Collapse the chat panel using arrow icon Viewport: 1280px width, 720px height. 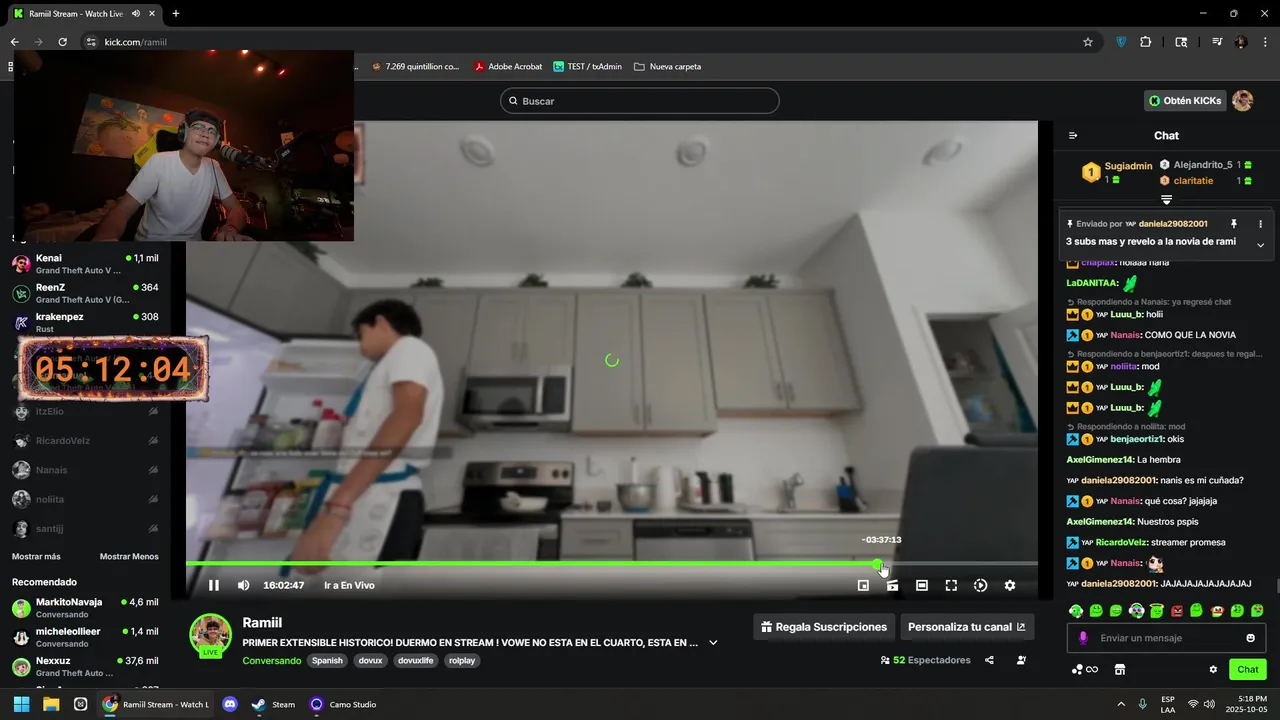point(1073,135)
